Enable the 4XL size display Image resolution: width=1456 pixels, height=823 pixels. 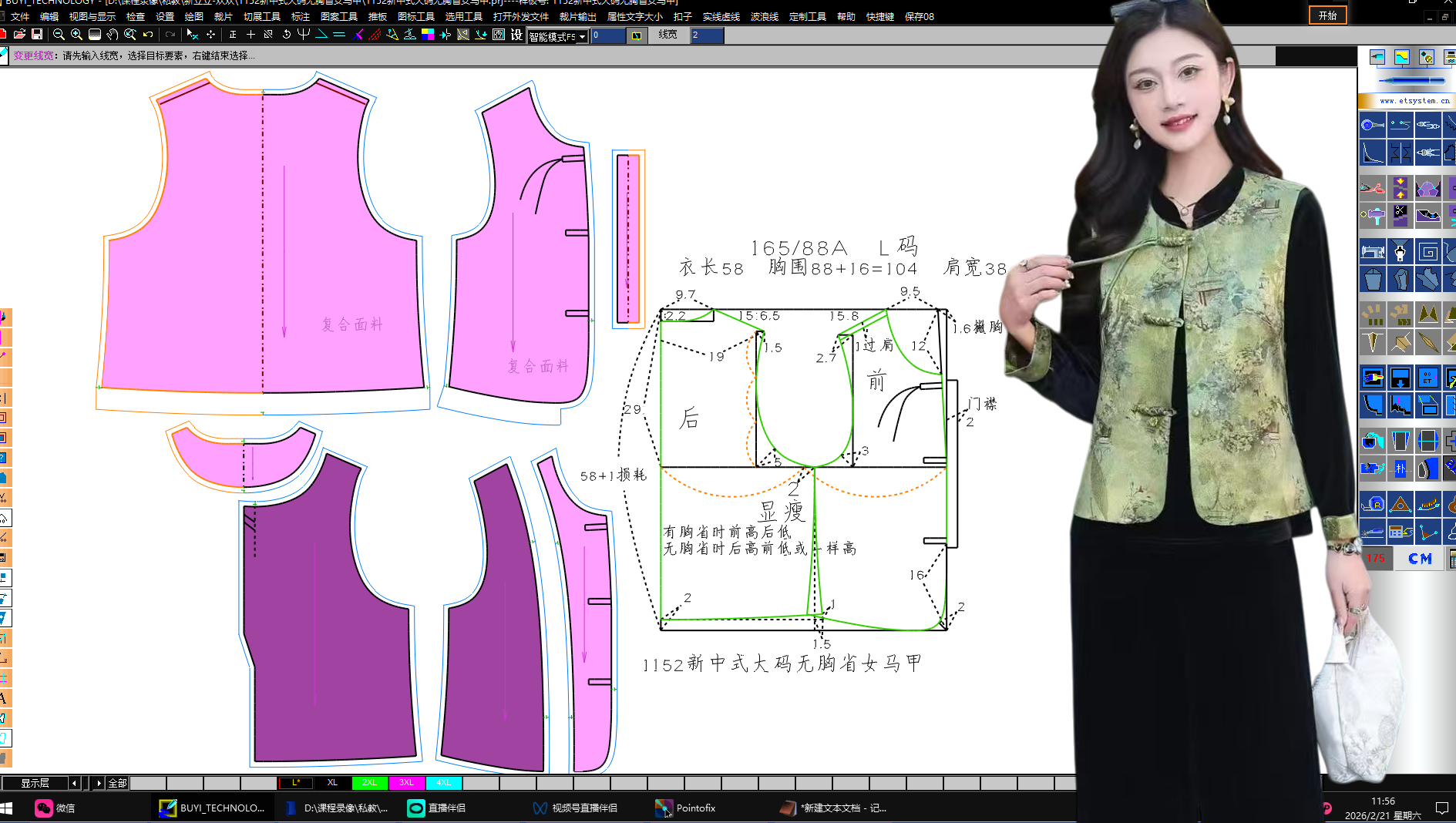(444, 782)
